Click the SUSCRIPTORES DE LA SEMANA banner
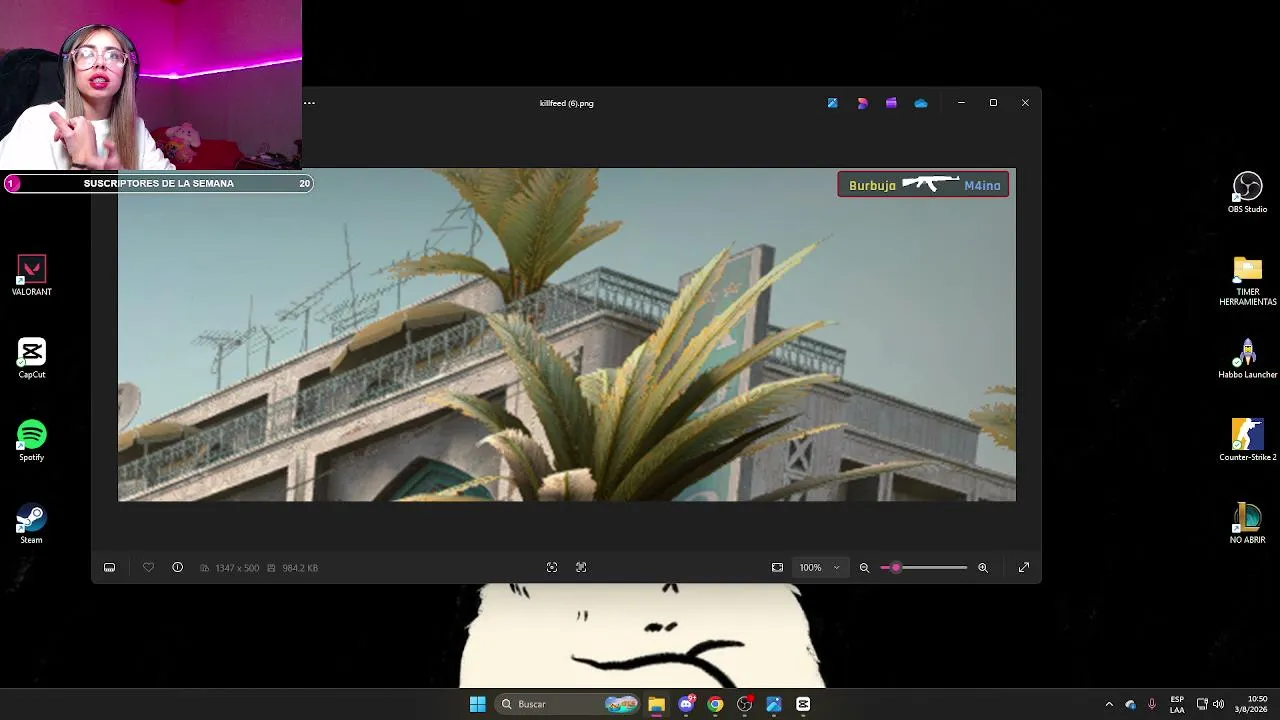This screenshot has width=1280, height=720. [159, 183]
